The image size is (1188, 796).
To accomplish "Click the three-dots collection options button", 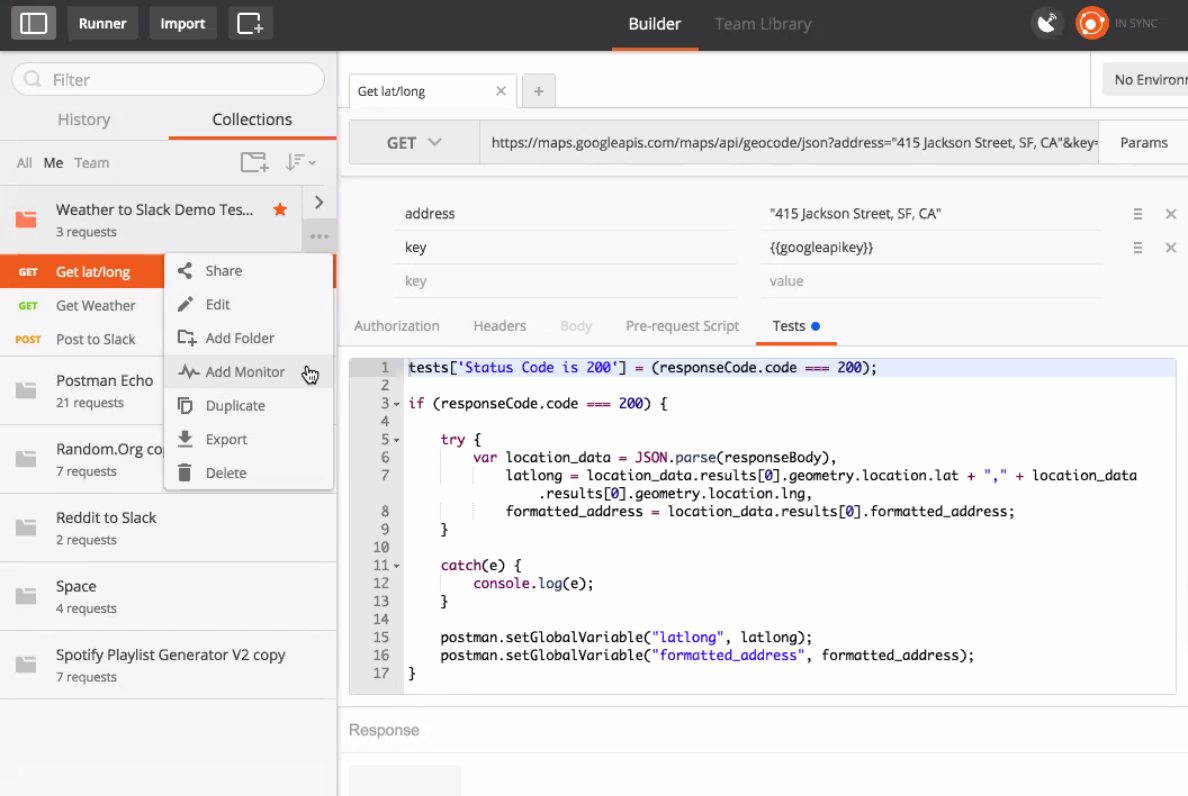I will [319, 236].
